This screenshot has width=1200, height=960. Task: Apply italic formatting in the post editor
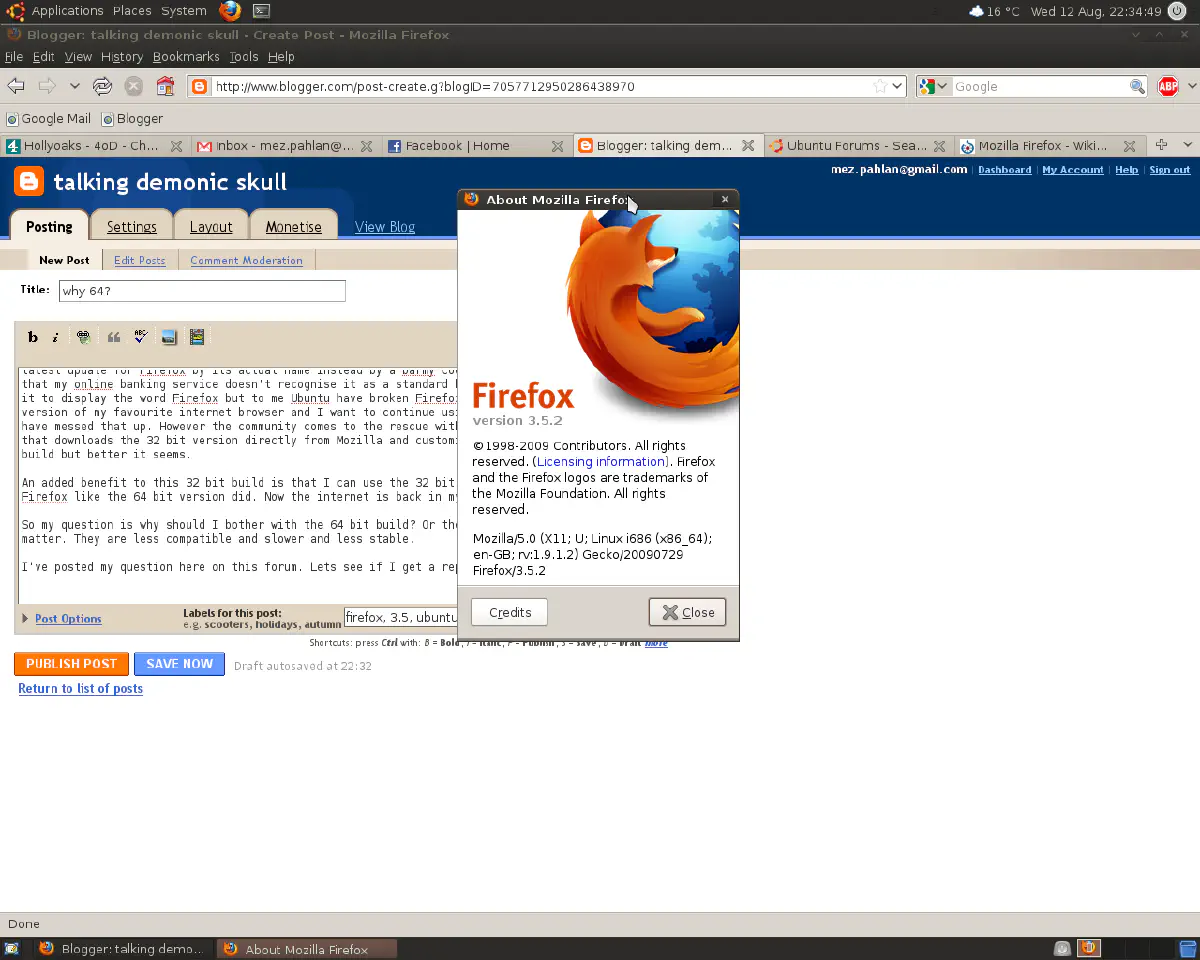(x=56, y=337)
